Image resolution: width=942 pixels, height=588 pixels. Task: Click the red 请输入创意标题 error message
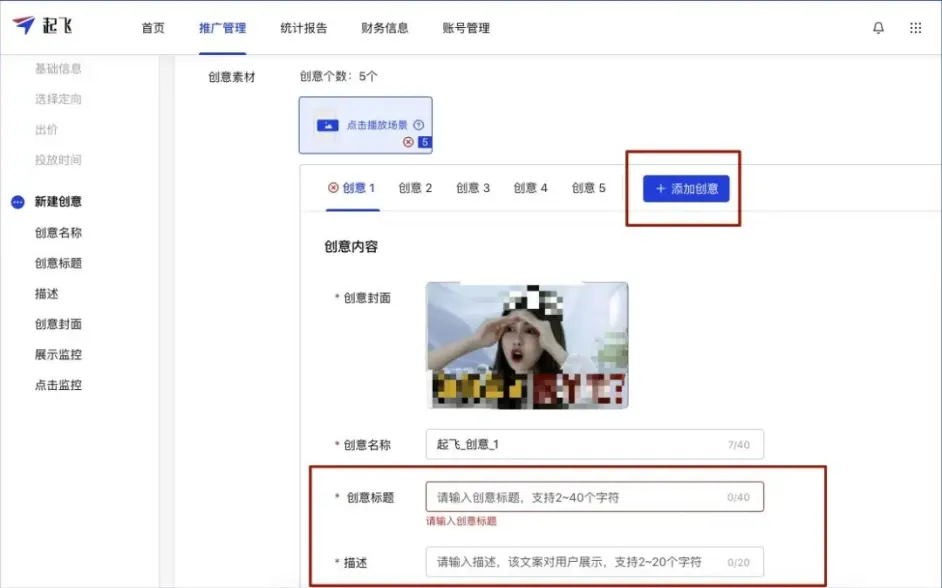pyautogui.click(x=461, y=521)
